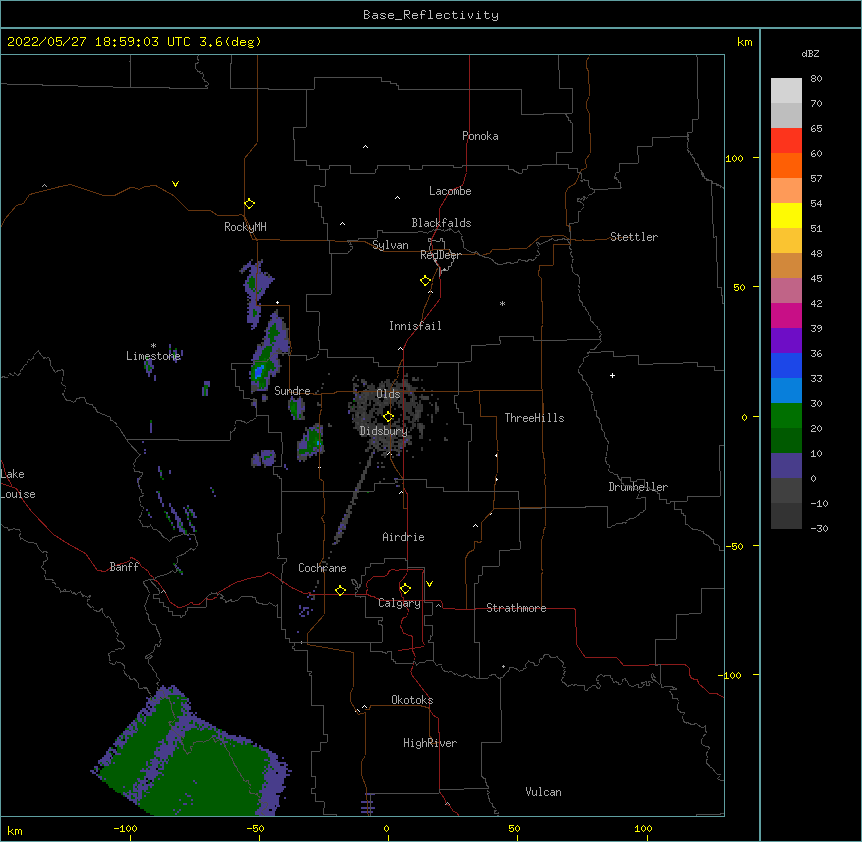Click the km unit label at bottom left
The width and height of the screenshot is (862, 842).
tap(14, 830)
